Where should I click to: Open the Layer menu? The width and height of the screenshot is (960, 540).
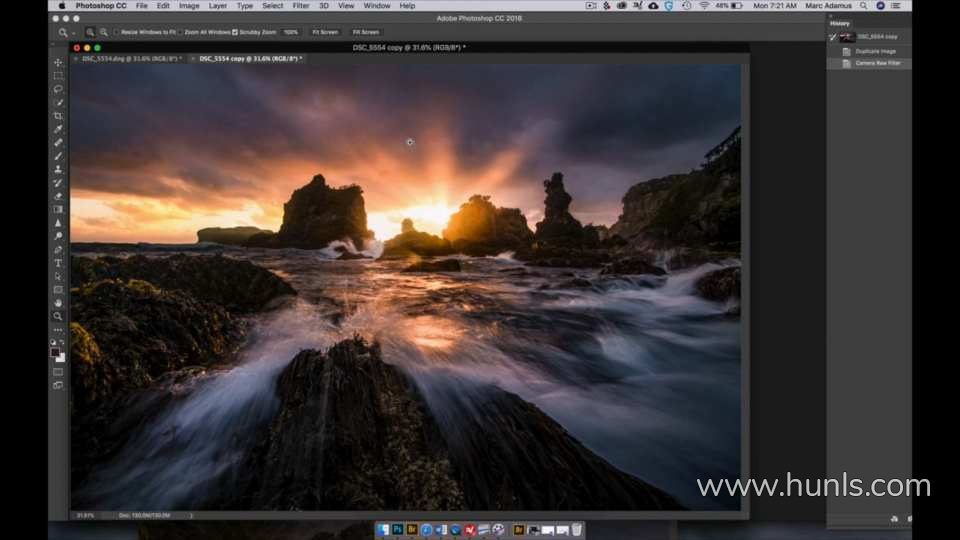217,6
